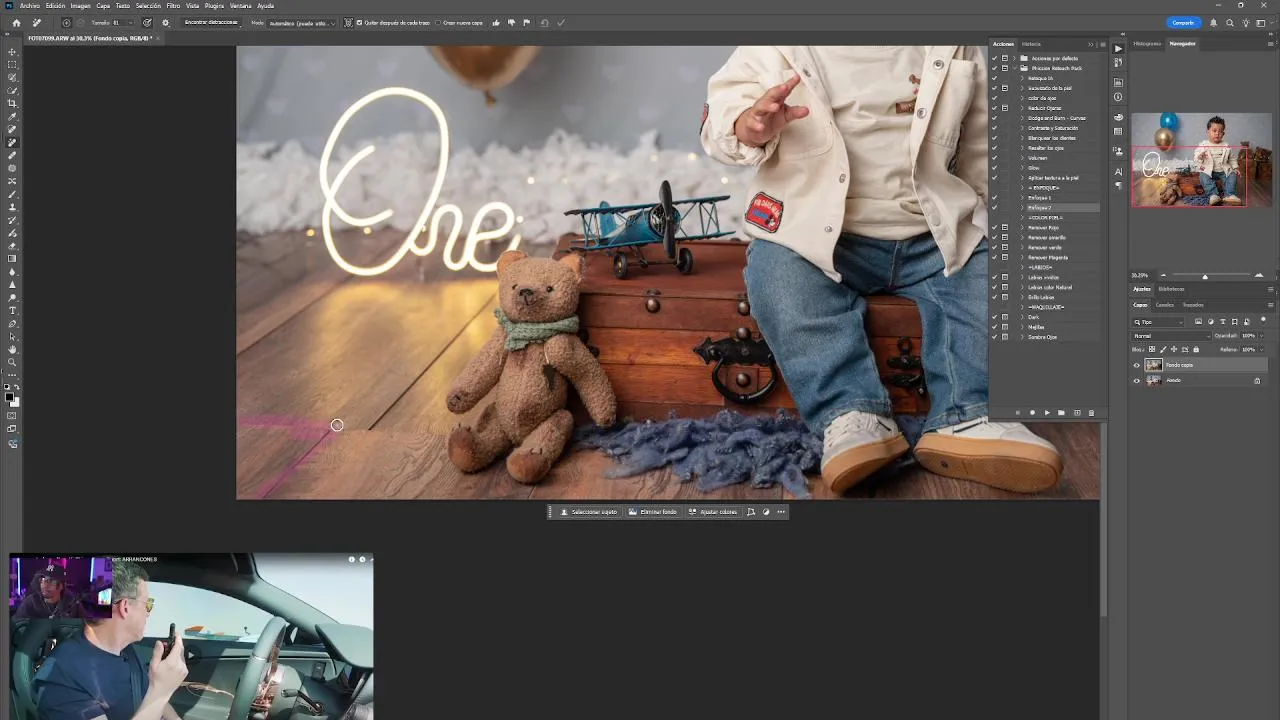The width and height of the screenshot is (1280, 720).
Task: Switch to the Histograma tab
Action: coord(1147,44)
